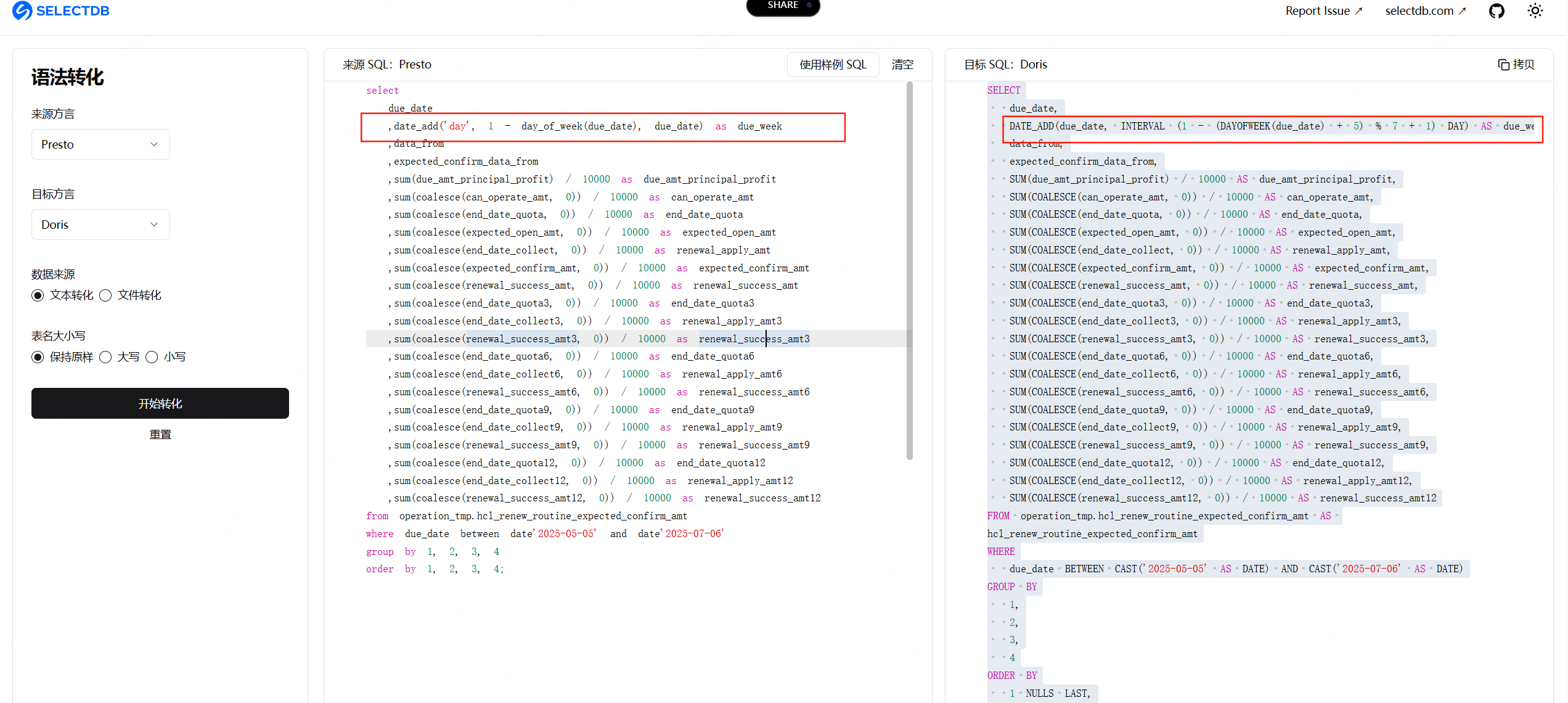This screenshot has width=1568, height=703.
Task: Click the external arrow beside selectdb.com
Action: click(x=1463, y=11)
